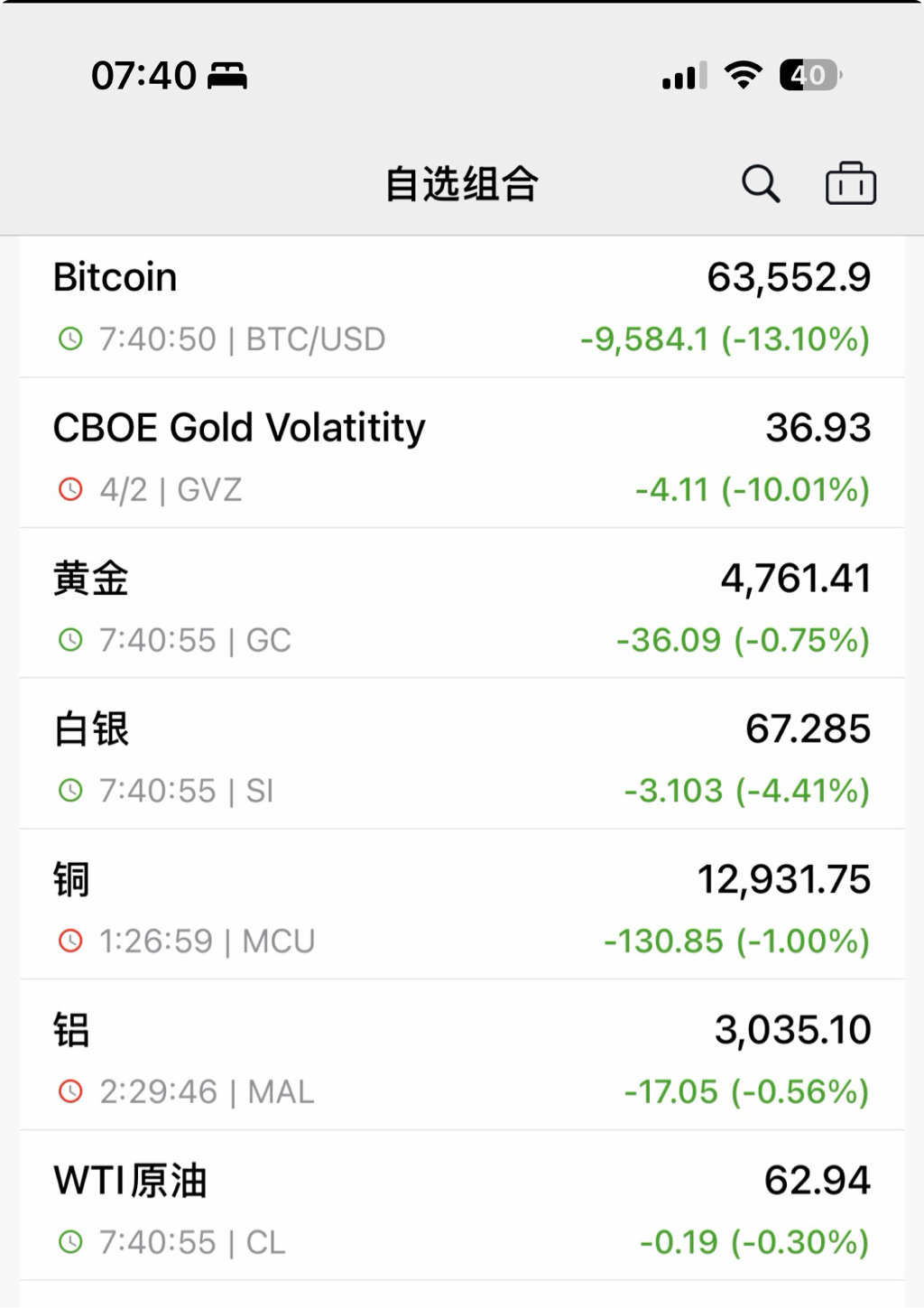Image resolution: width=924 pixels, height=1308 pixels.
Task: Tap the red clock icon beside MCU
Action: pyautogui.click(x=70, y=942)
